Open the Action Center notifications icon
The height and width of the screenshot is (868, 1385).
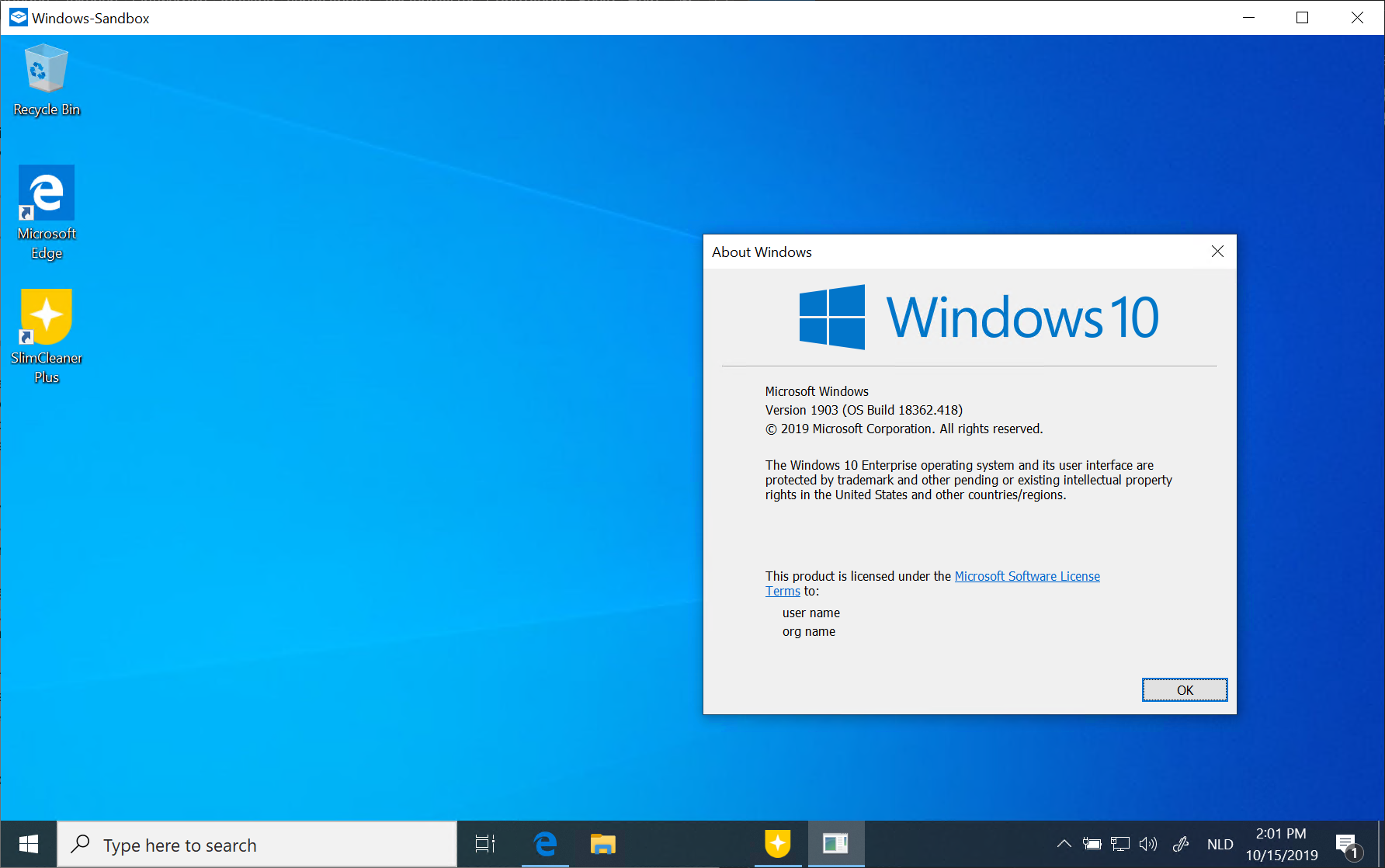(1349, 845)
